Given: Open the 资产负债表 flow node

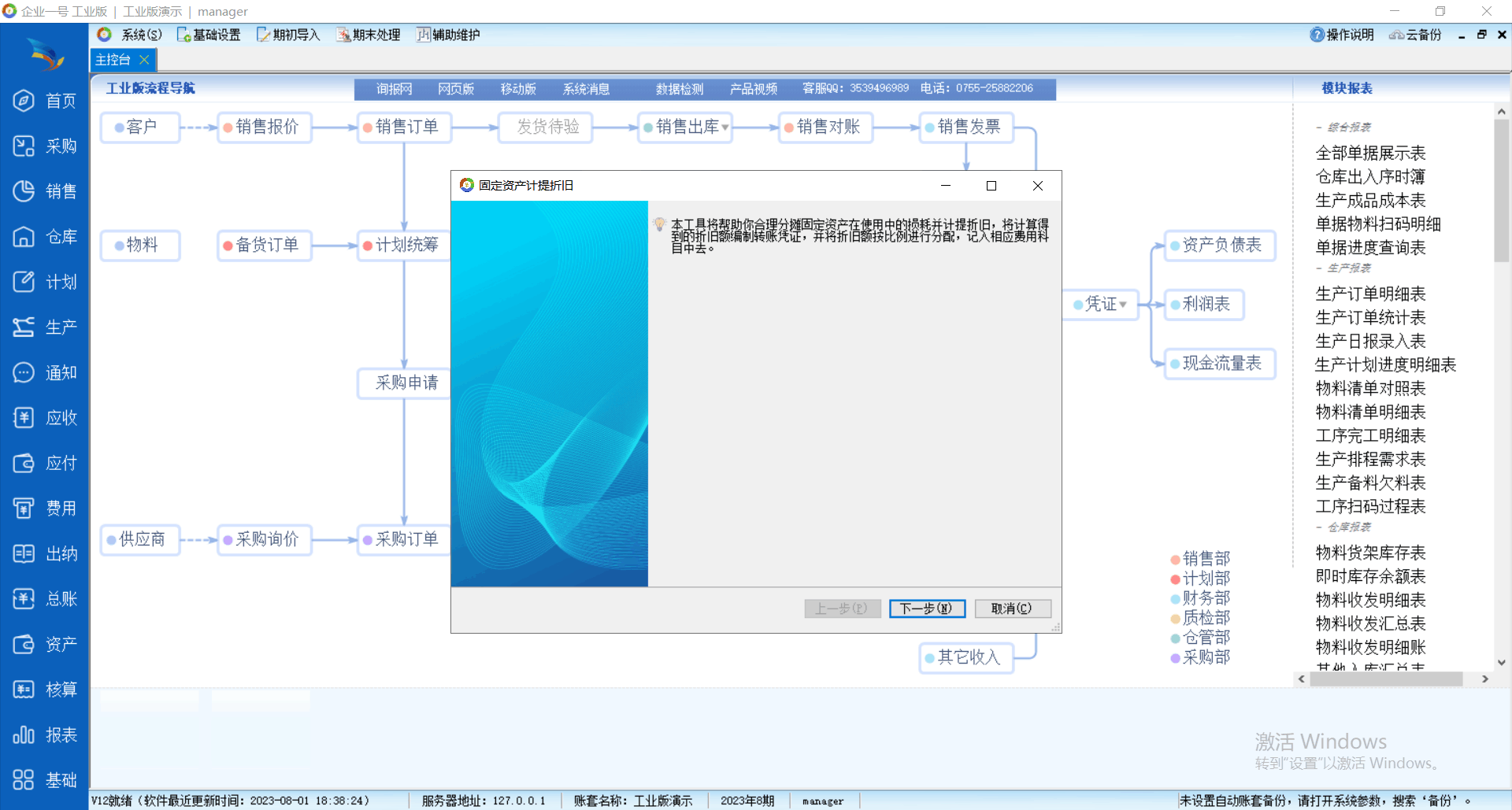Looking at the screenshot, I should tap(1221, 246).
